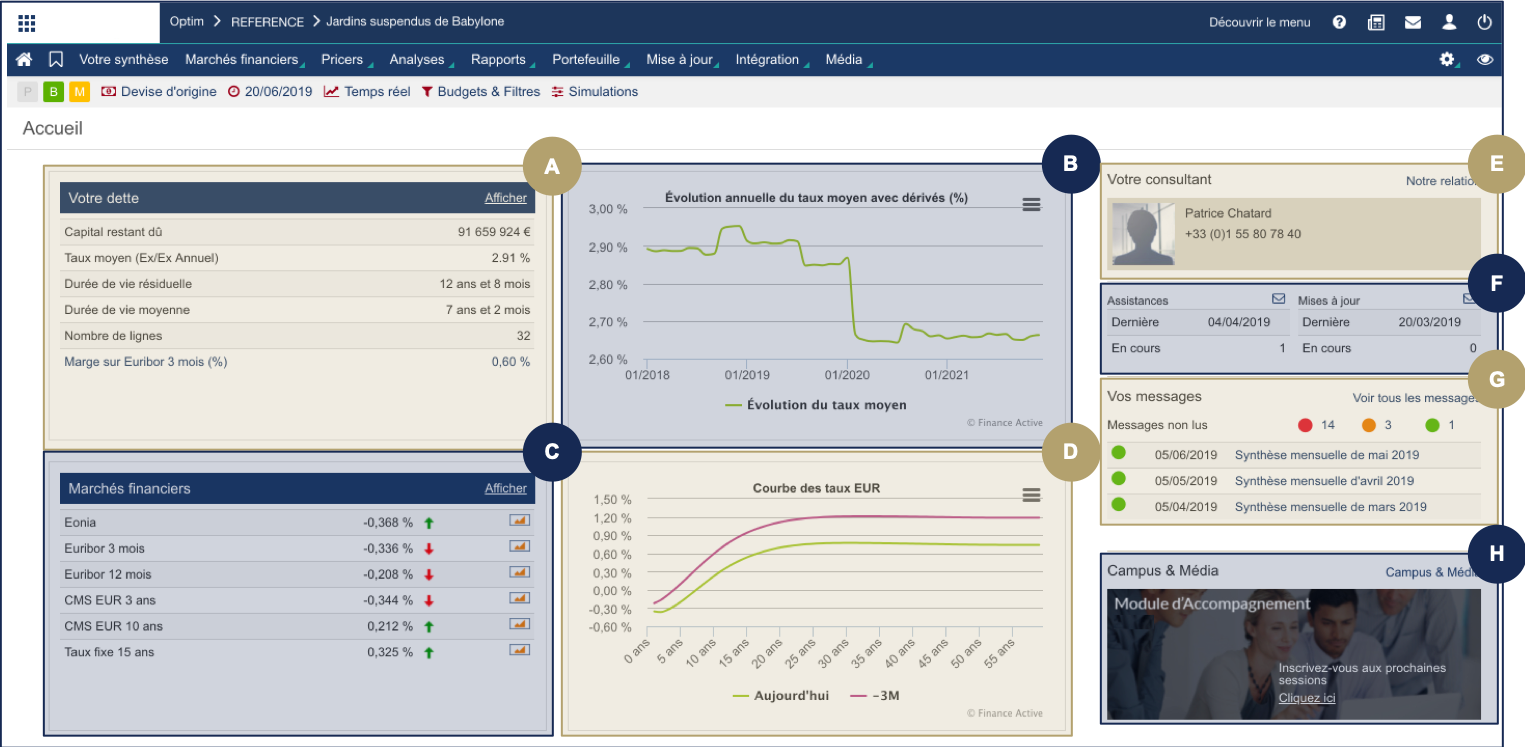Click the Voir tous les messages link
This screenshot has height=747, width=1525.
(1414, 398)
